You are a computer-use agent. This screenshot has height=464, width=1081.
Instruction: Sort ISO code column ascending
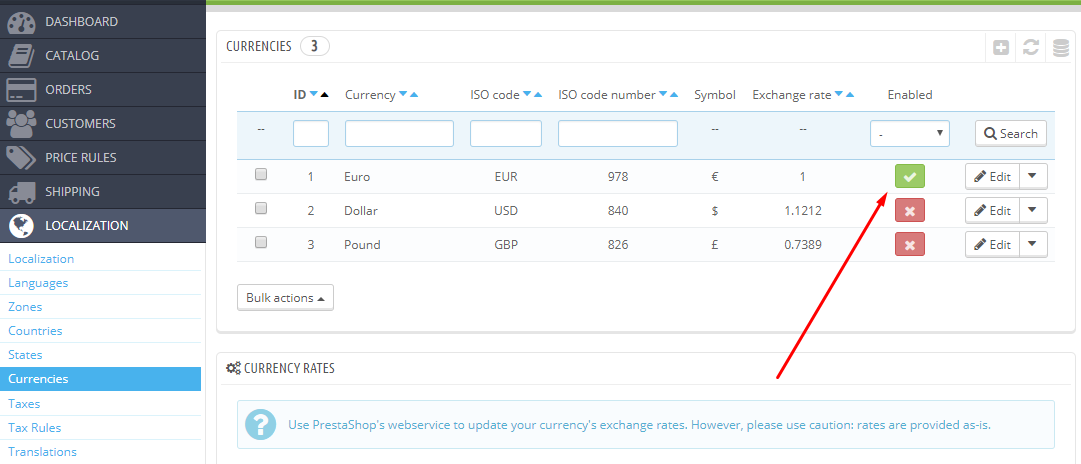click(x=538, y=94)
